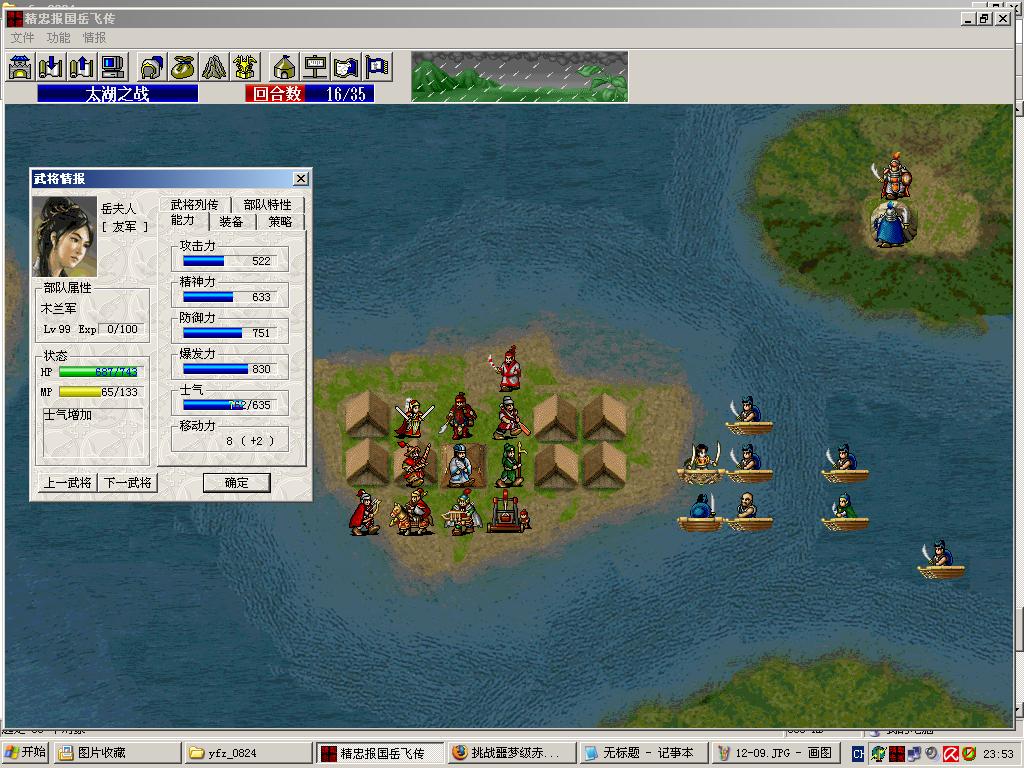Click the mountain tent toolbar icon
The width and height of the screenshot is (1024, 768).
214,67
